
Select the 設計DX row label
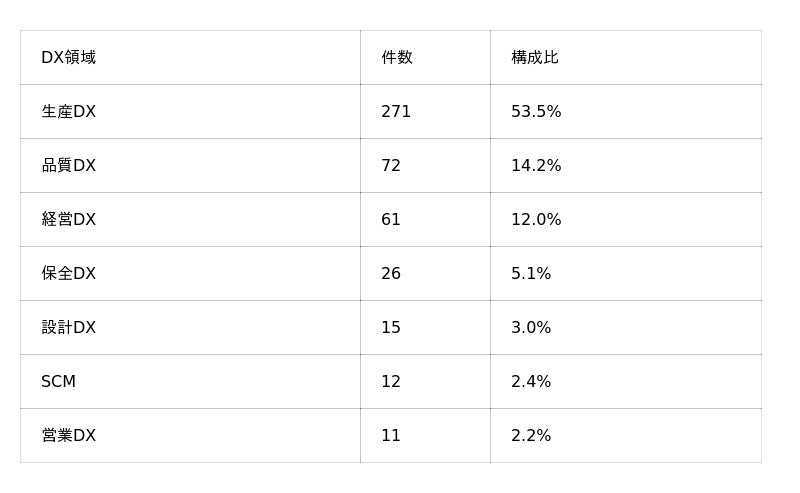tap(68, 327)
